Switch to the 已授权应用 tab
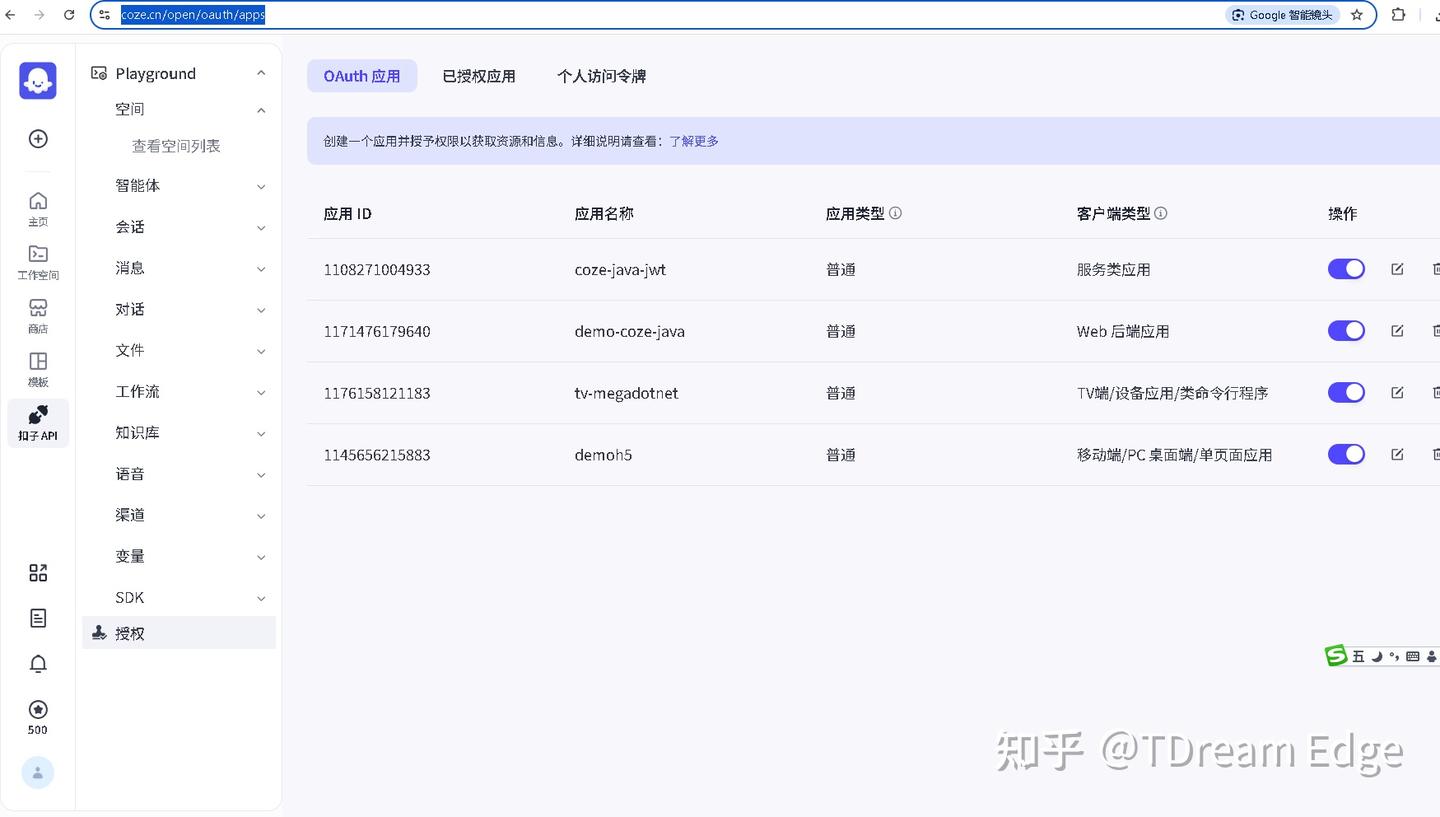The height and width of the screenshot is (817, 1440). tap(479, 75)
